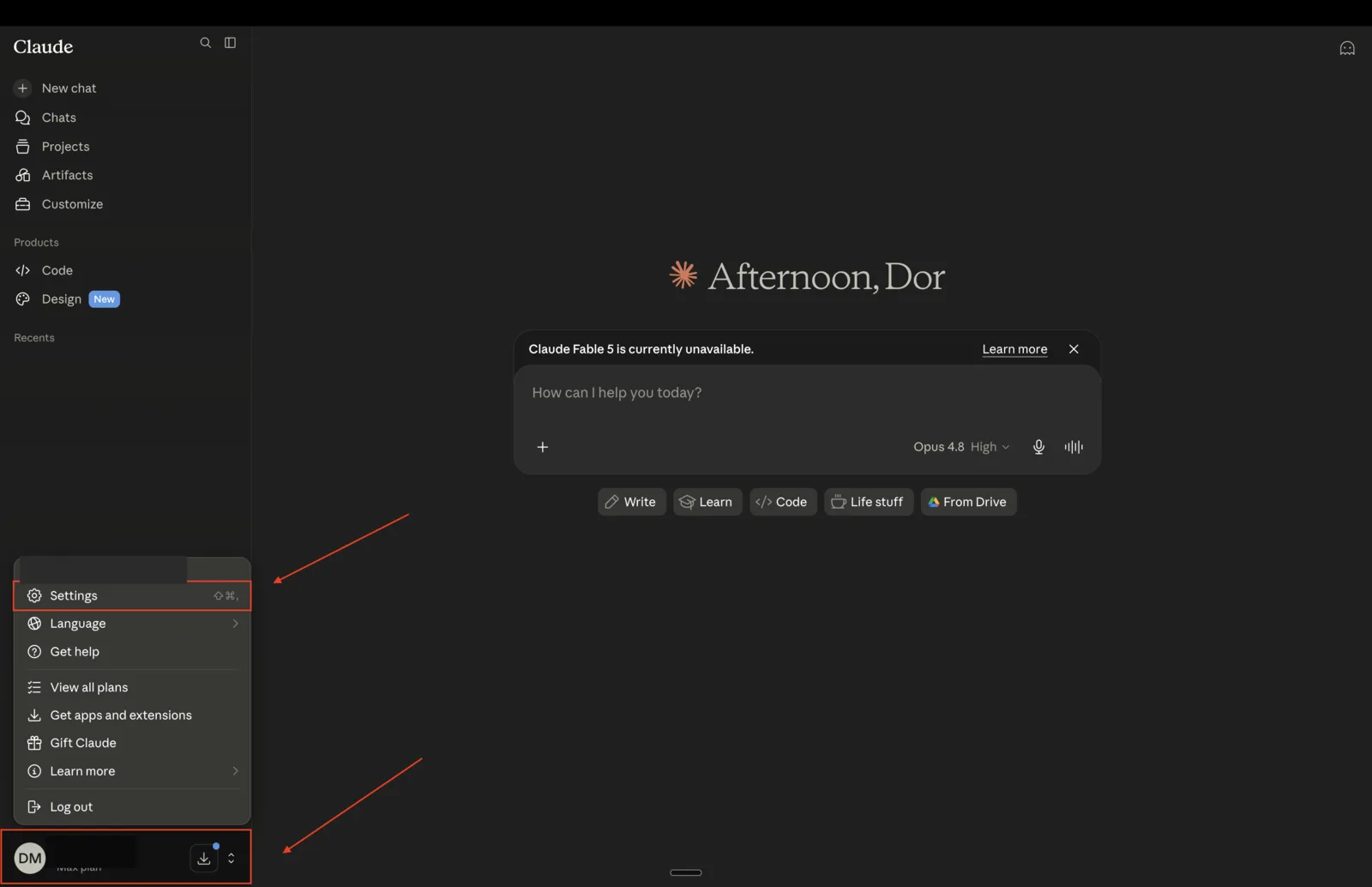The width and height of the screenshot is (1372, 887).
Task: Focus the 'How can I help you today?' field
Action: pyautogui.click(x=807, y=393)
